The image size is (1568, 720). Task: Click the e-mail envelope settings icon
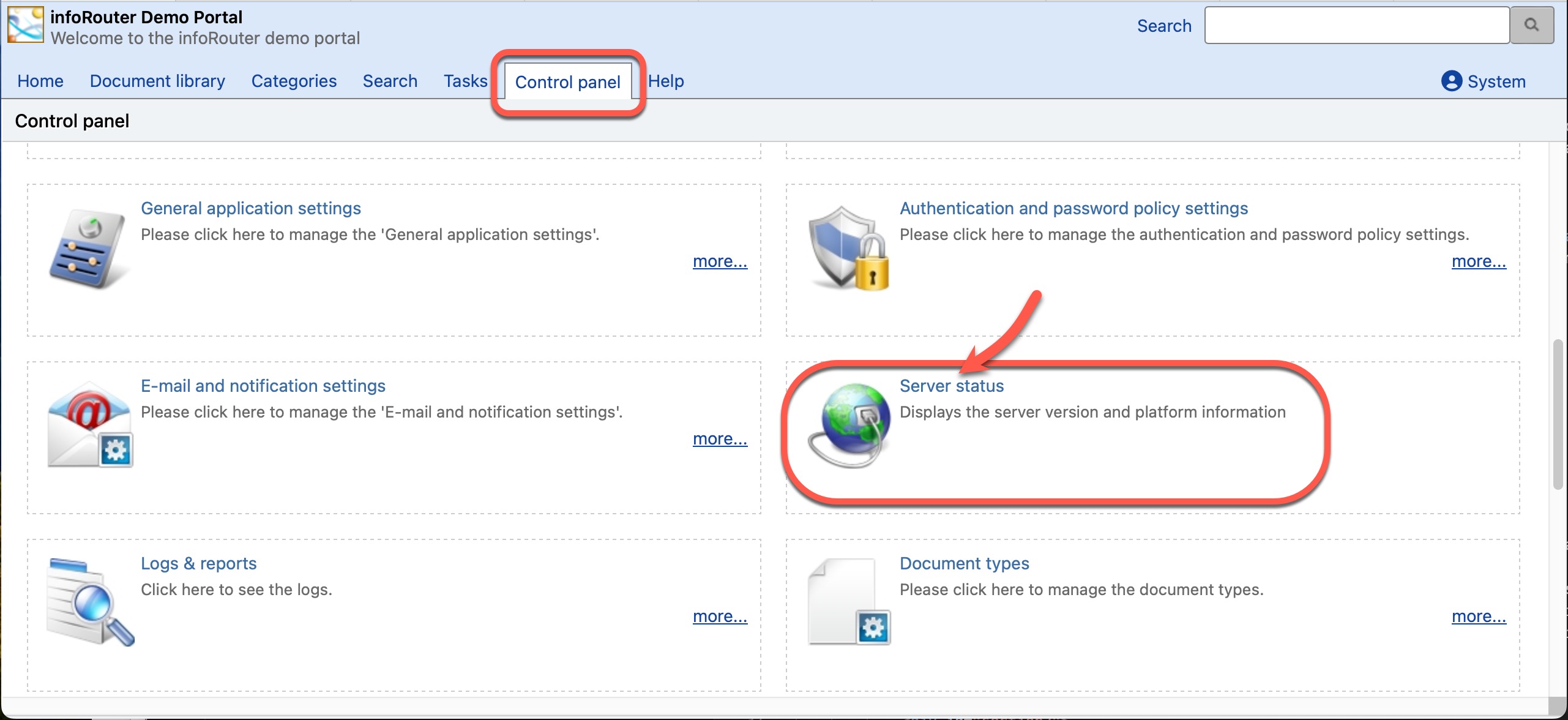[x=91, y=425]
